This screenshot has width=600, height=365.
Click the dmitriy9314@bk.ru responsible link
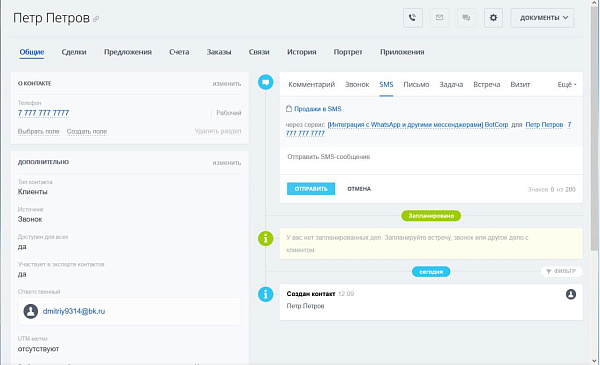point(74,311)
